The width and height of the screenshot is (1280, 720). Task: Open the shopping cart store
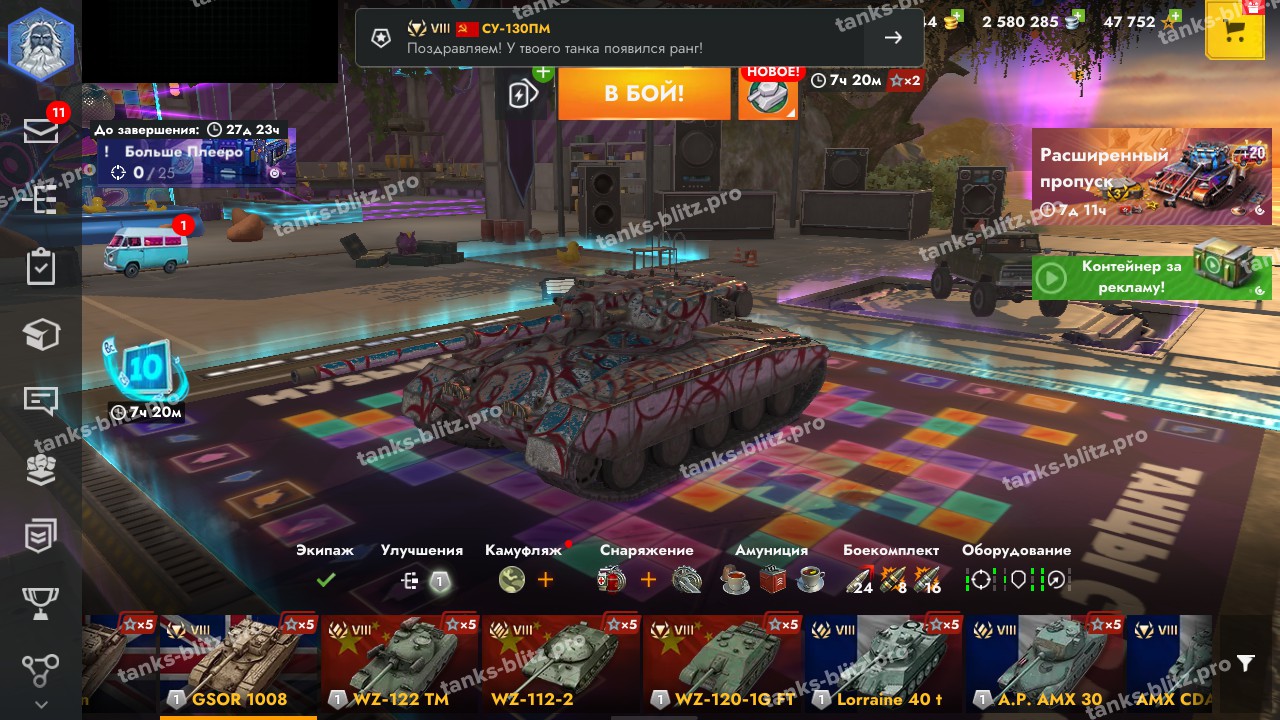[1235, 30]
